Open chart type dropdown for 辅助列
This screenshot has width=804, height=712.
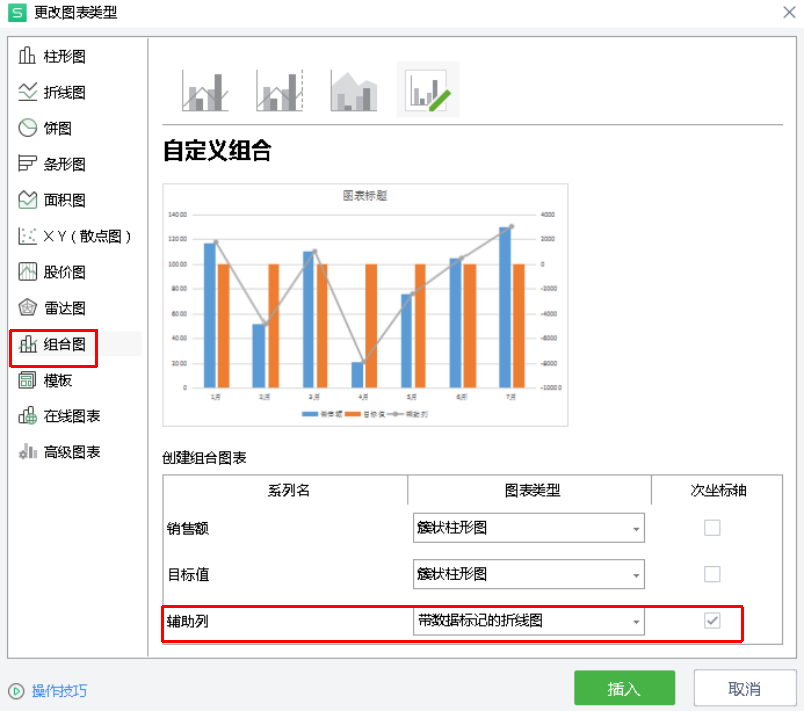pyautogui.click(x=529, y=621)
